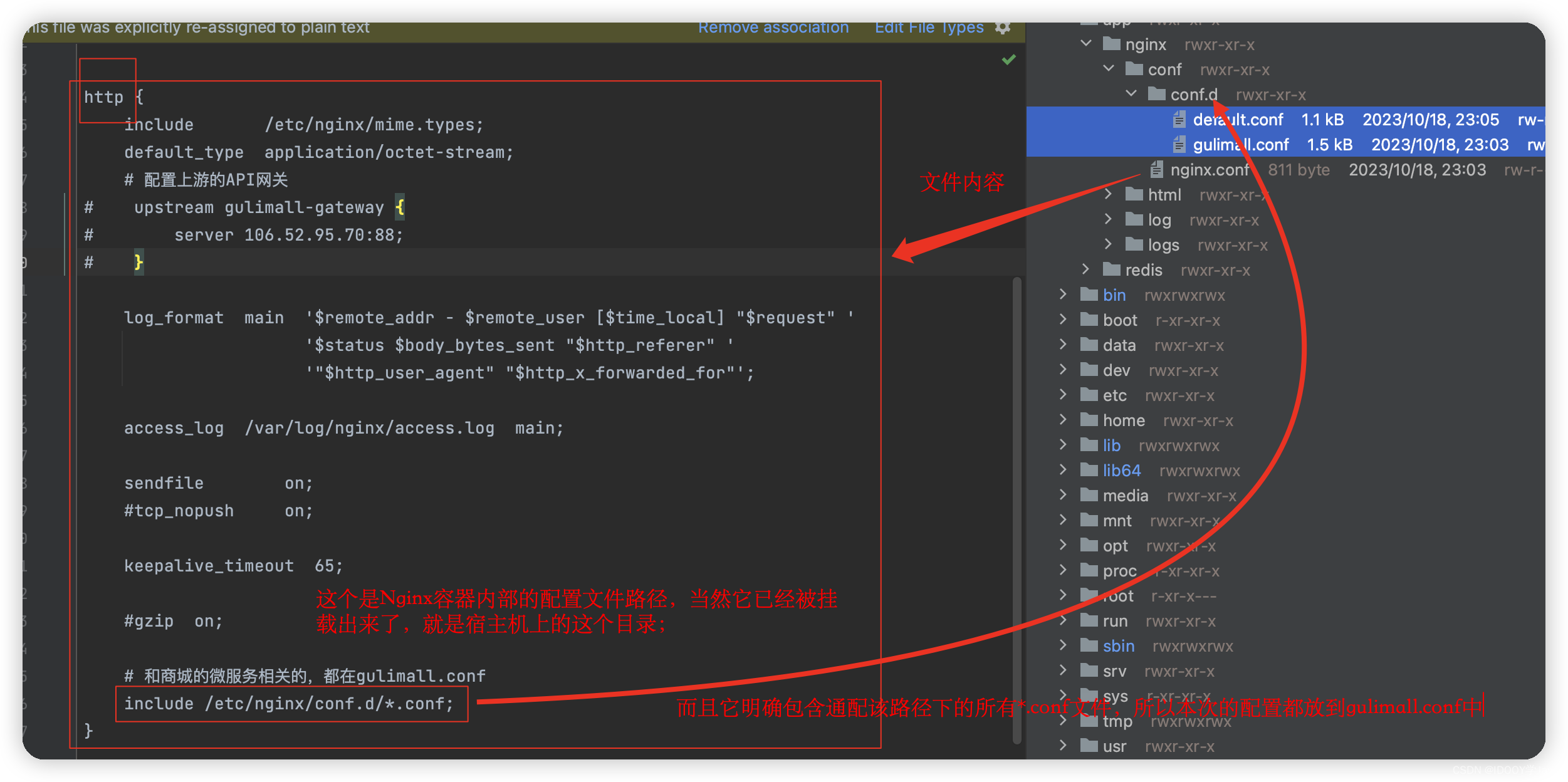This screenshot has width=1568, height=782.
Task: Click the sbin folder icon
Action: 1089,645
